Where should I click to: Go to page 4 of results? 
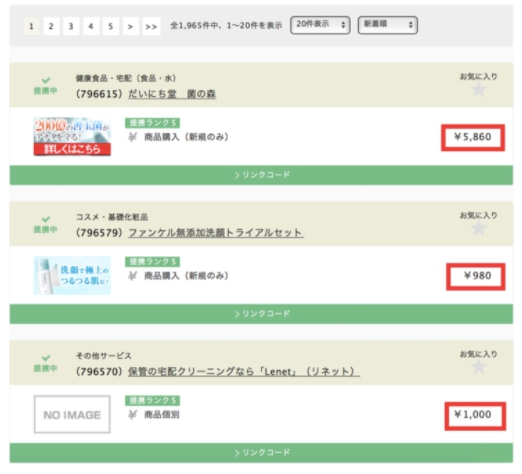tap(91, 26)
